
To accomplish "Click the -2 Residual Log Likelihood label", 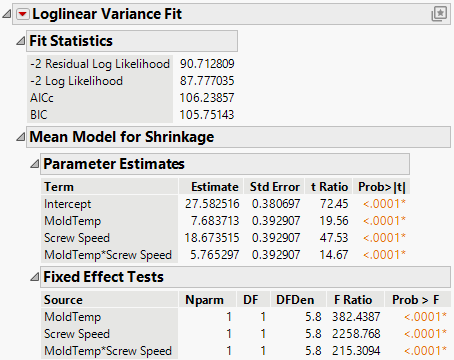I will [x=100, y=64].
